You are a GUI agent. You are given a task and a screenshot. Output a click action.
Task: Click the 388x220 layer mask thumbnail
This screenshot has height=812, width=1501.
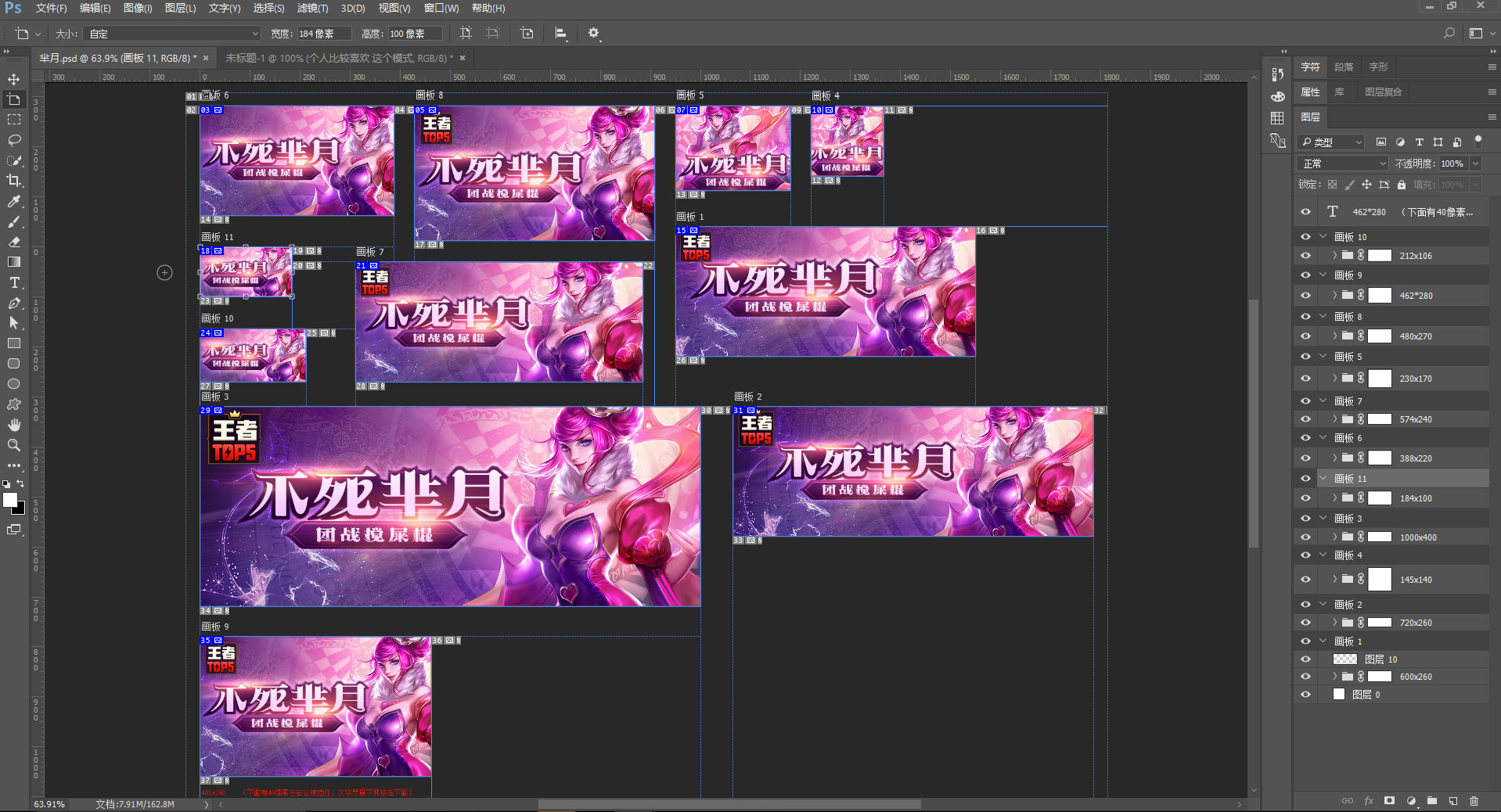[1380, 458]
